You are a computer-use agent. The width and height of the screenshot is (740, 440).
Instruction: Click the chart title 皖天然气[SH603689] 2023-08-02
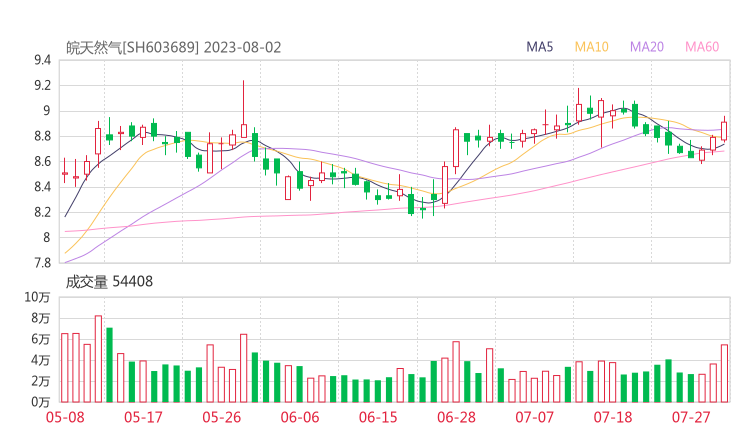(173, 47)
